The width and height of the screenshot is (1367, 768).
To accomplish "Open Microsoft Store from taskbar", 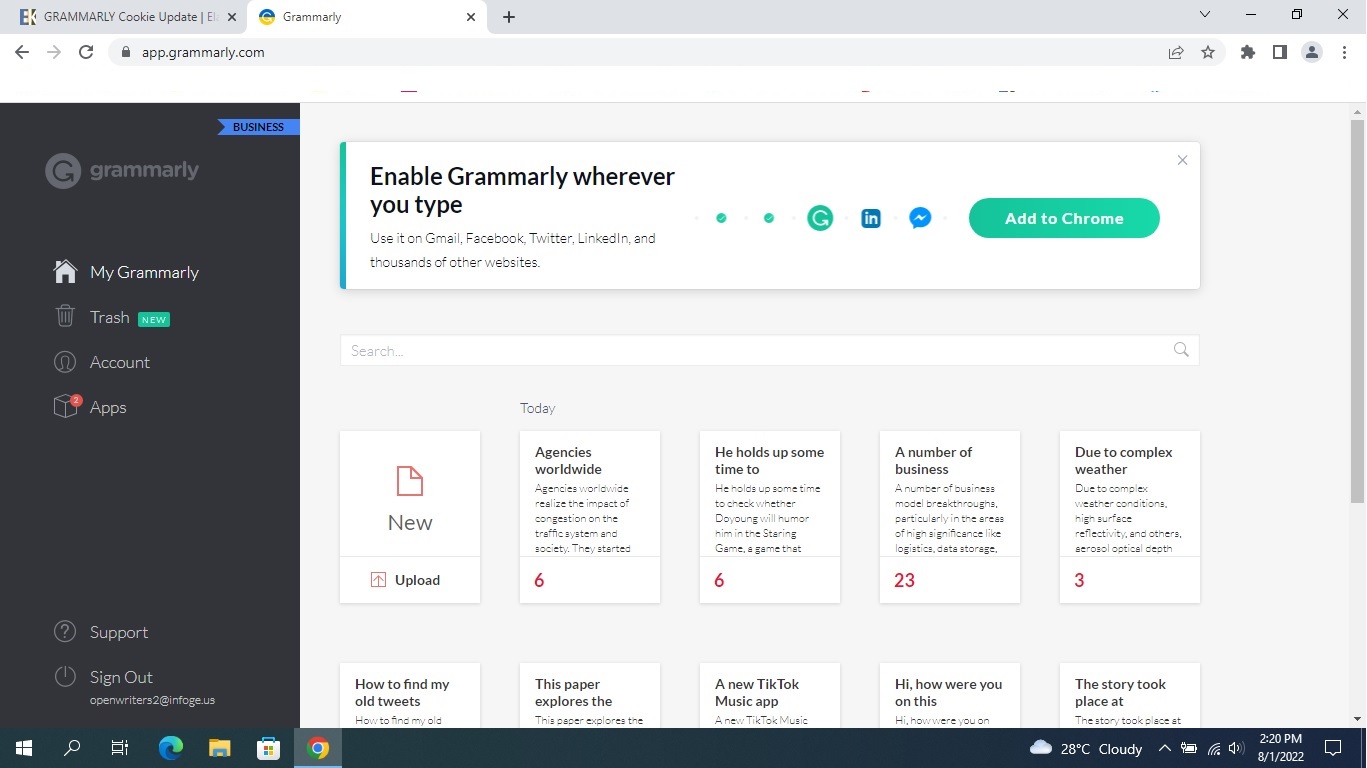I will tap(268, 748).
